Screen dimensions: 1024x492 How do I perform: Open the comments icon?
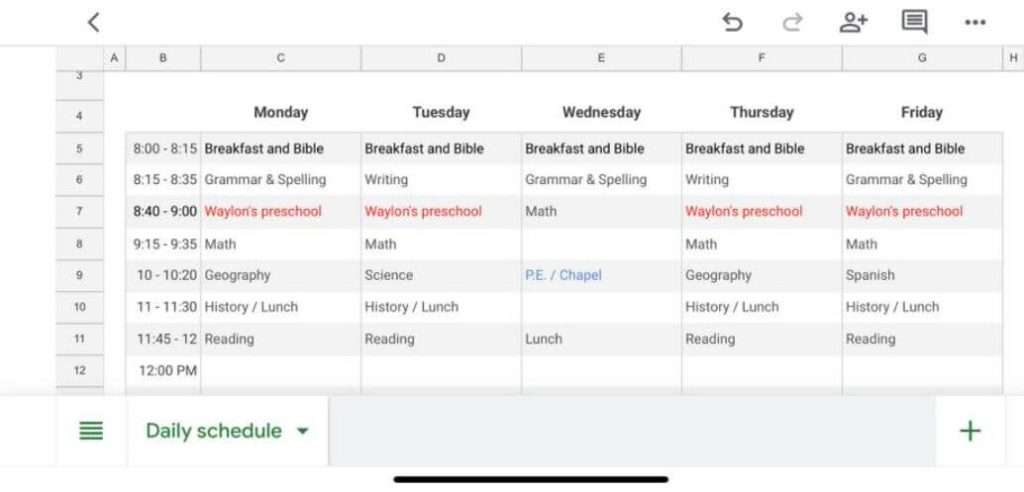pos(914,22)
